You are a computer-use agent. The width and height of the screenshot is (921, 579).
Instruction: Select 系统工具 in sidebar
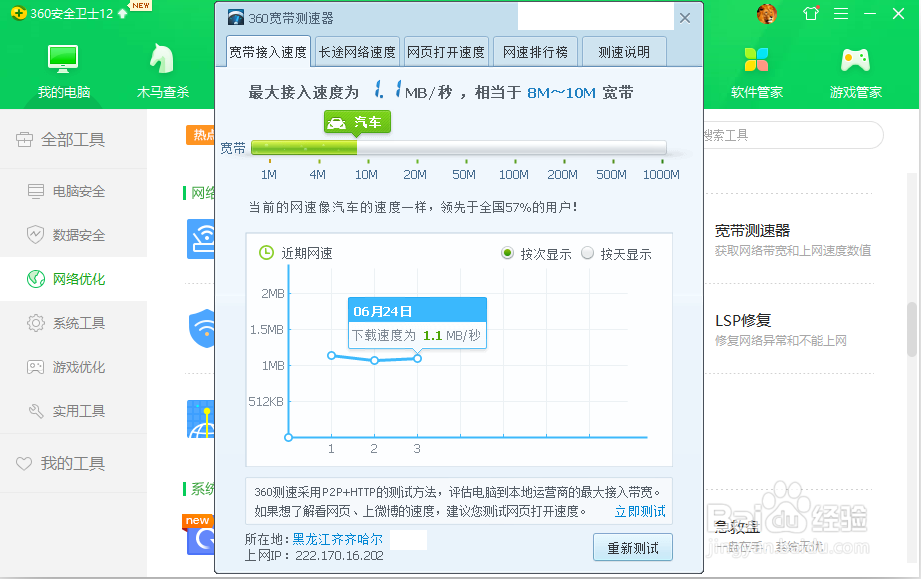coord(73,323)
